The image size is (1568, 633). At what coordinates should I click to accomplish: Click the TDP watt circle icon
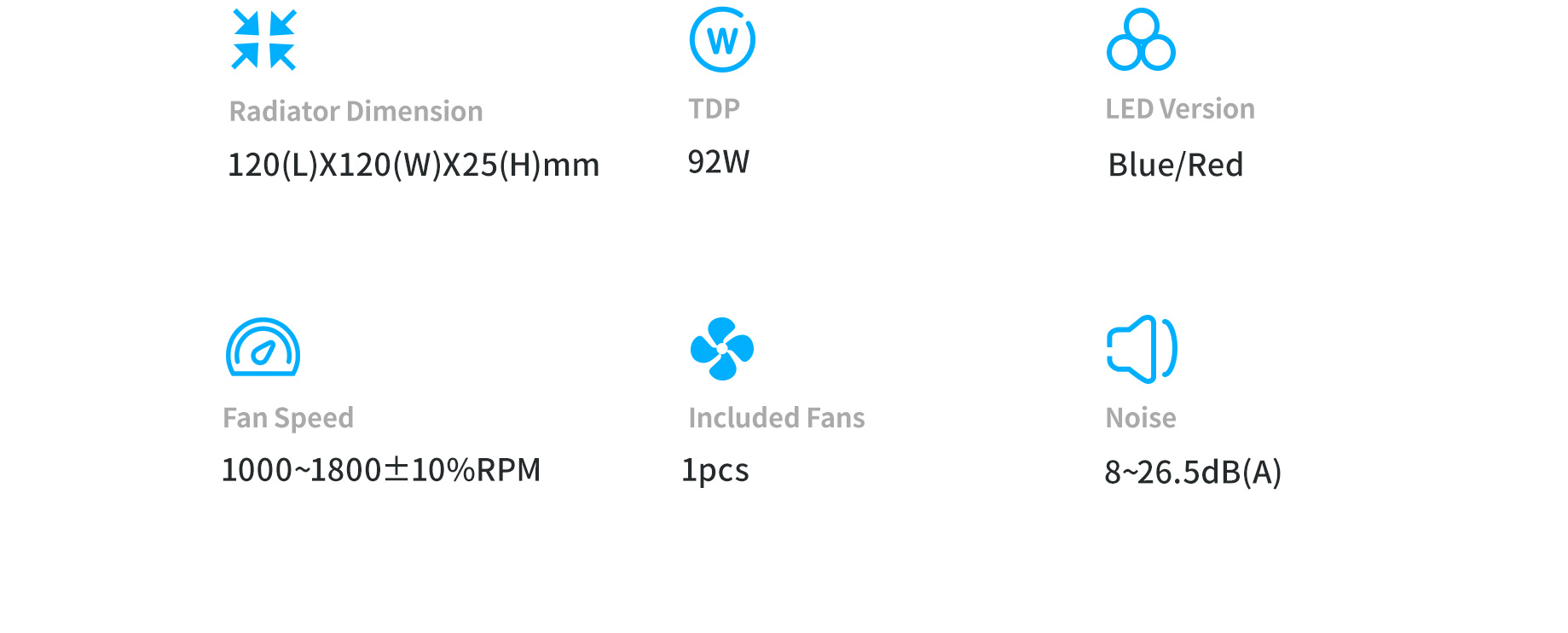point(722,40)
